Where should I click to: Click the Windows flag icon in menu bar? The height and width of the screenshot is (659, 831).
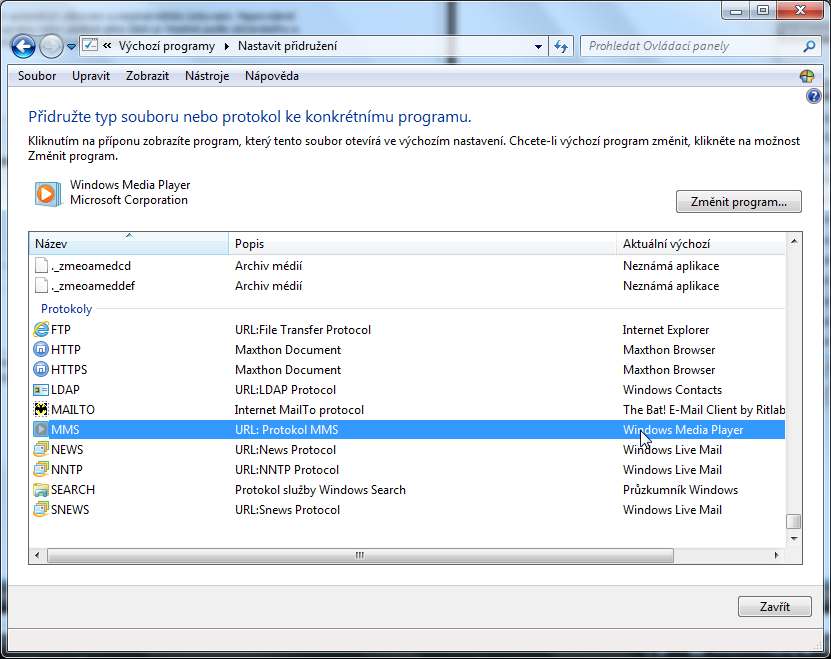[x=807, y=76]
